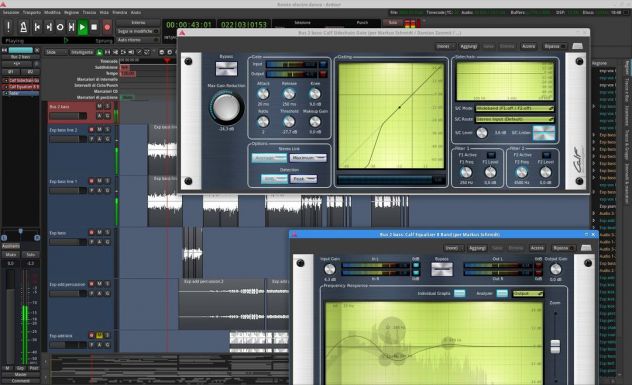The height and width of the screenshot is (385, 632).
Task: Click the Attack knob in Gate plugin
Action: (x=263, y=94)
